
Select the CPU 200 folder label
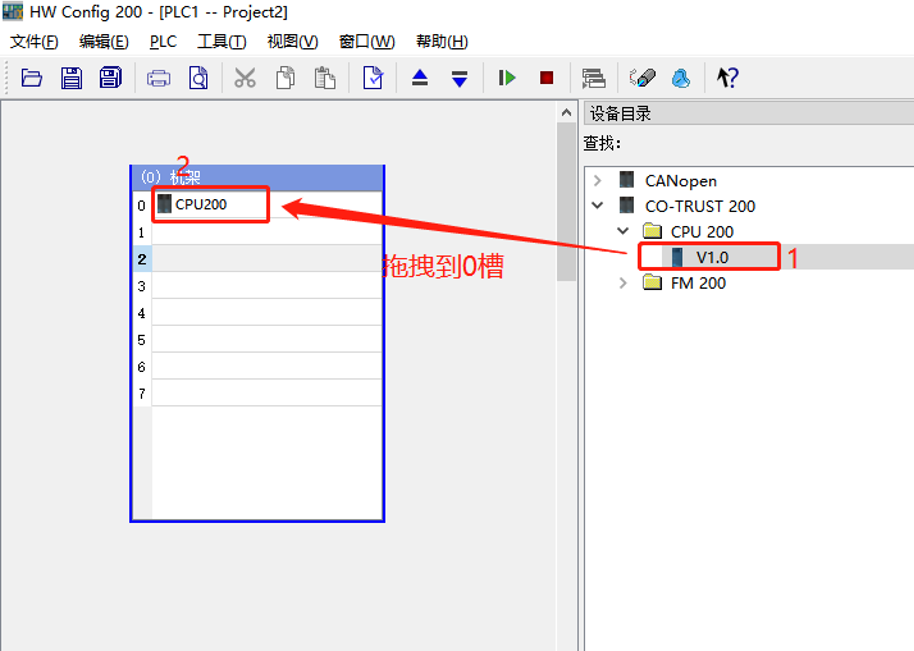[x=702, y=232]
